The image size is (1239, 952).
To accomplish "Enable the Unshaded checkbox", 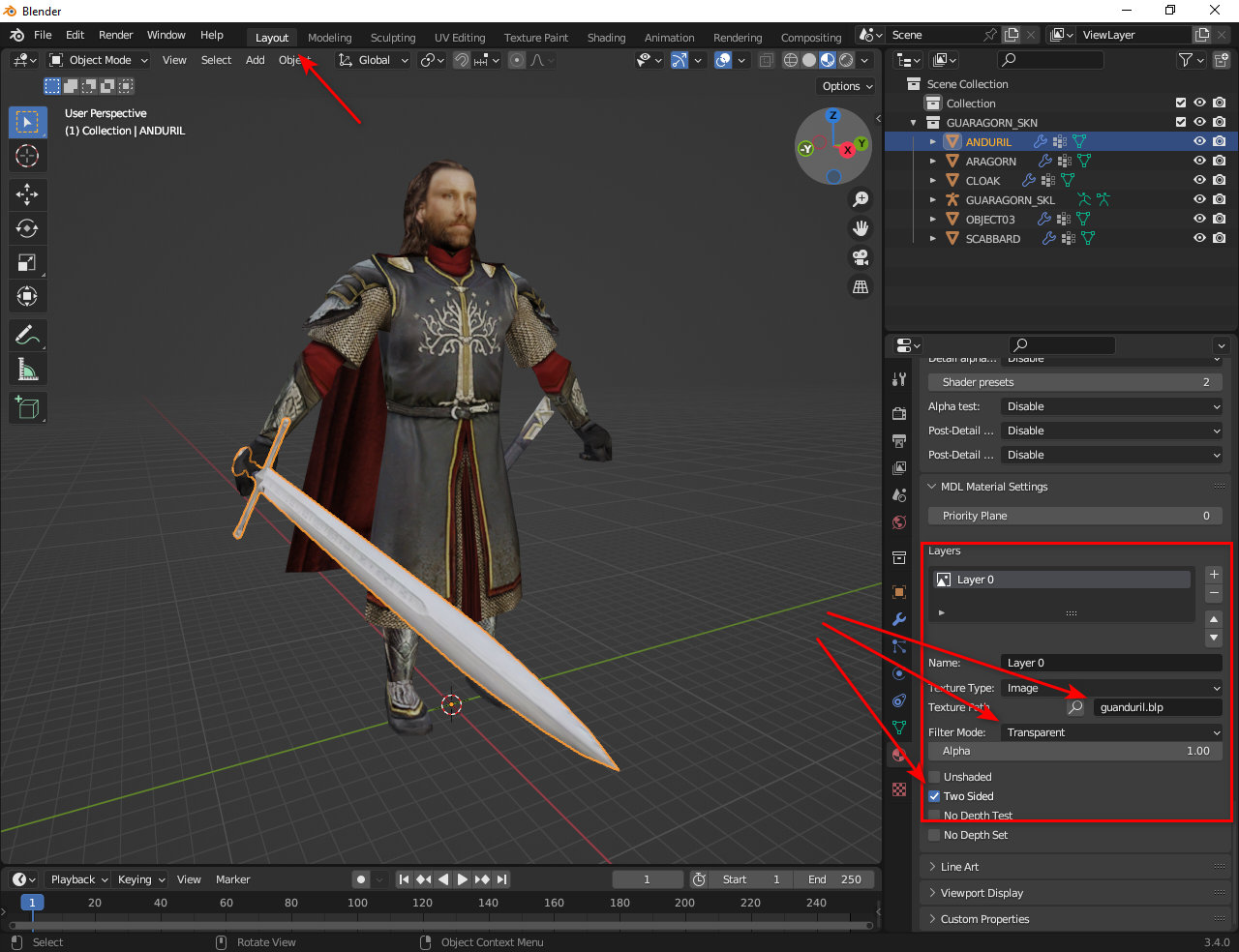I will [934, 777].
